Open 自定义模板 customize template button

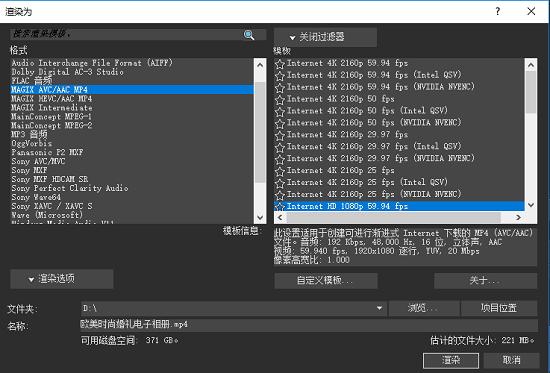click(326, 280)
